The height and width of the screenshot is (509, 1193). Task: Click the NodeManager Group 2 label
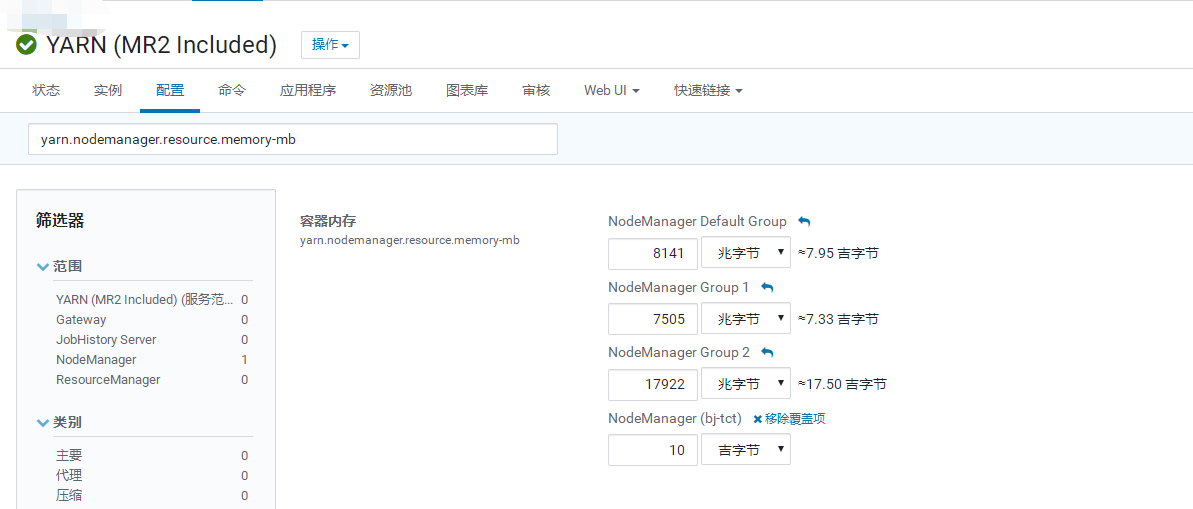pos(679,353)
